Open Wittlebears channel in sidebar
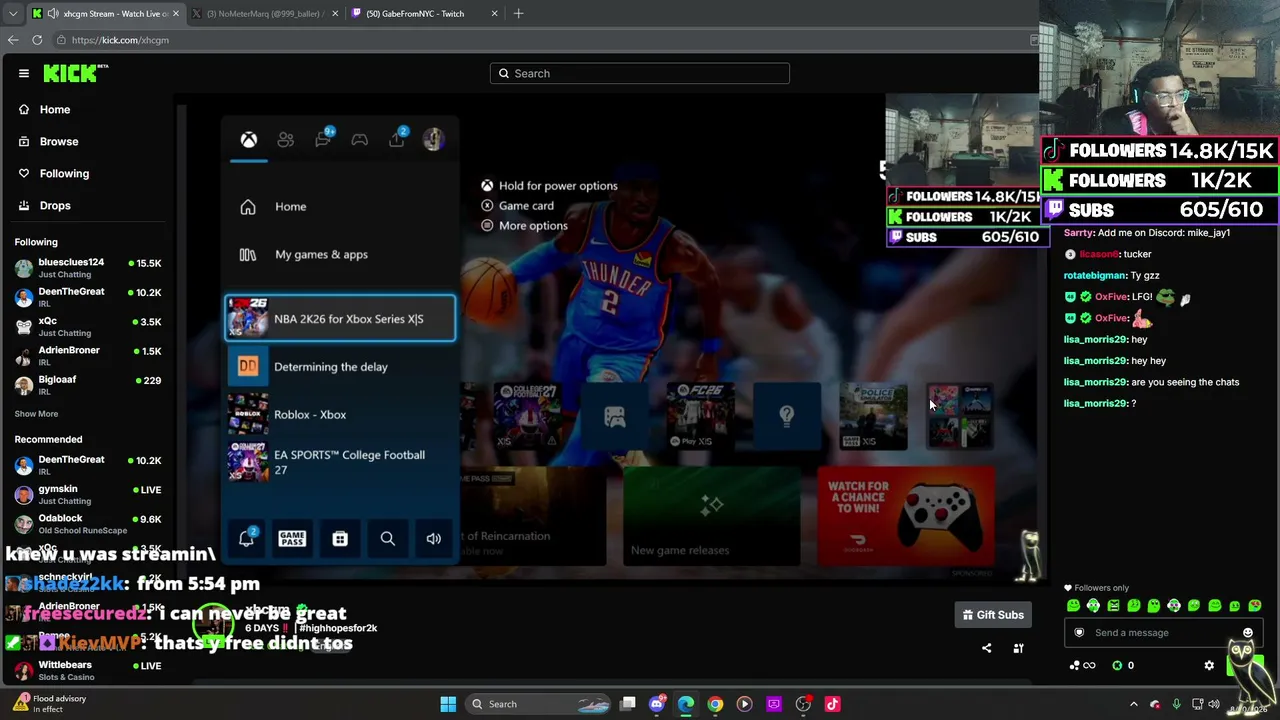The image size is (1280, 720). pos(88,670)
